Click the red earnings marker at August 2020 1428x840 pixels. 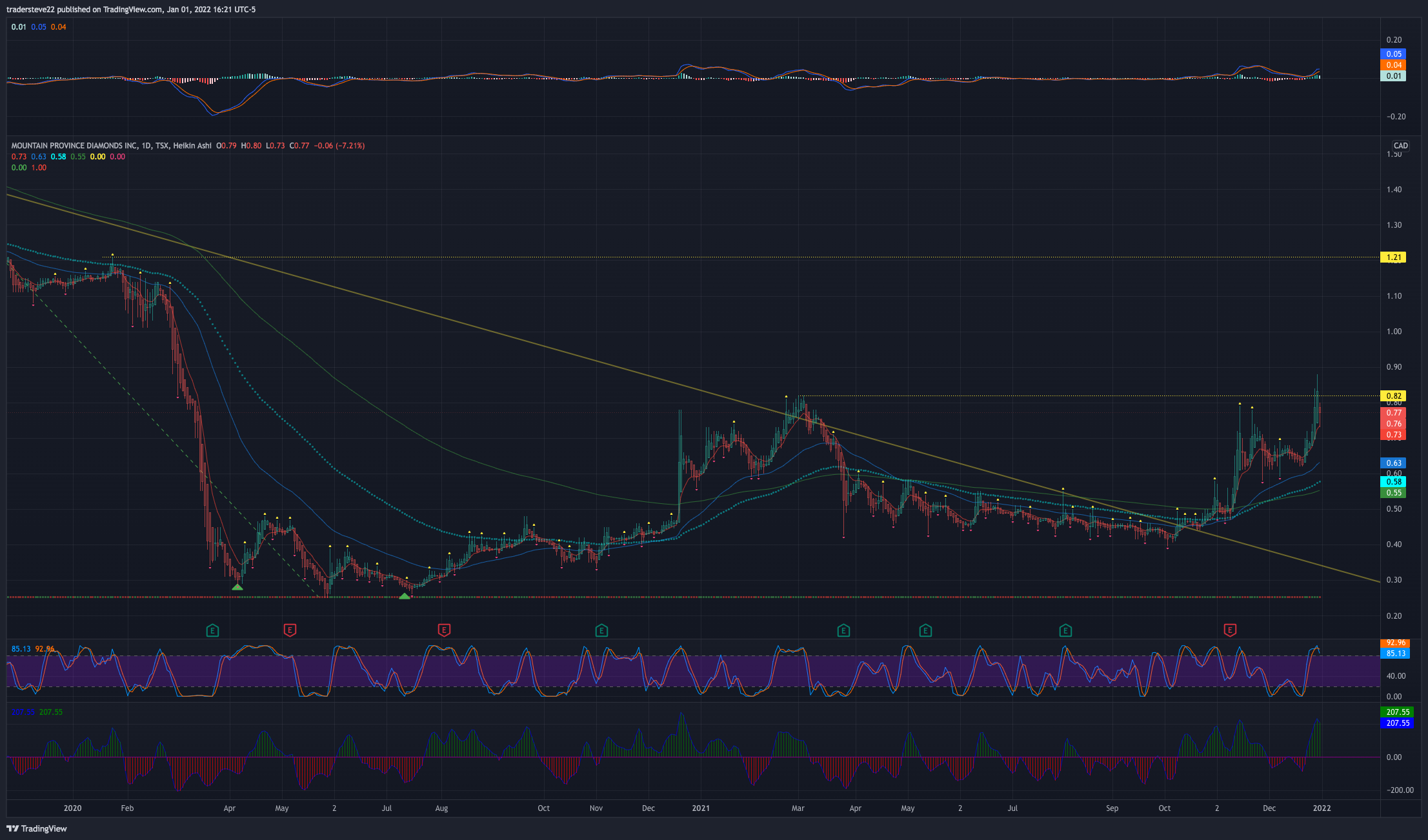pos(443,630)
